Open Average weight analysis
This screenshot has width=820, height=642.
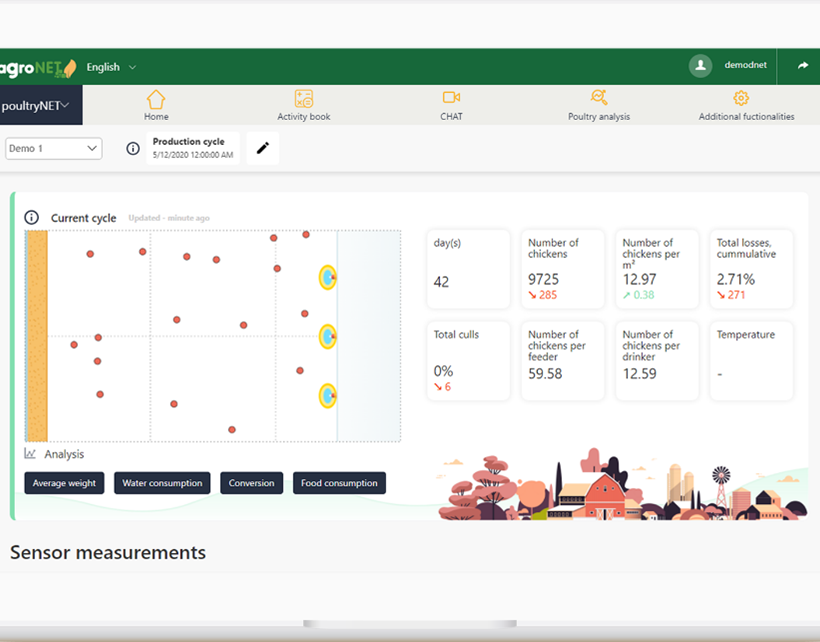pos(64,483)
